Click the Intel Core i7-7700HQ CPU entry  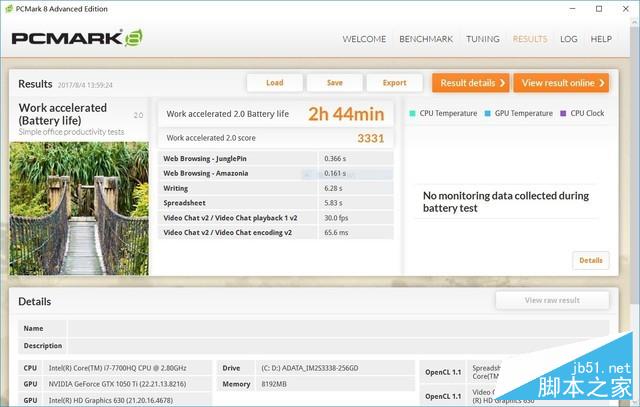click(118, 368)
